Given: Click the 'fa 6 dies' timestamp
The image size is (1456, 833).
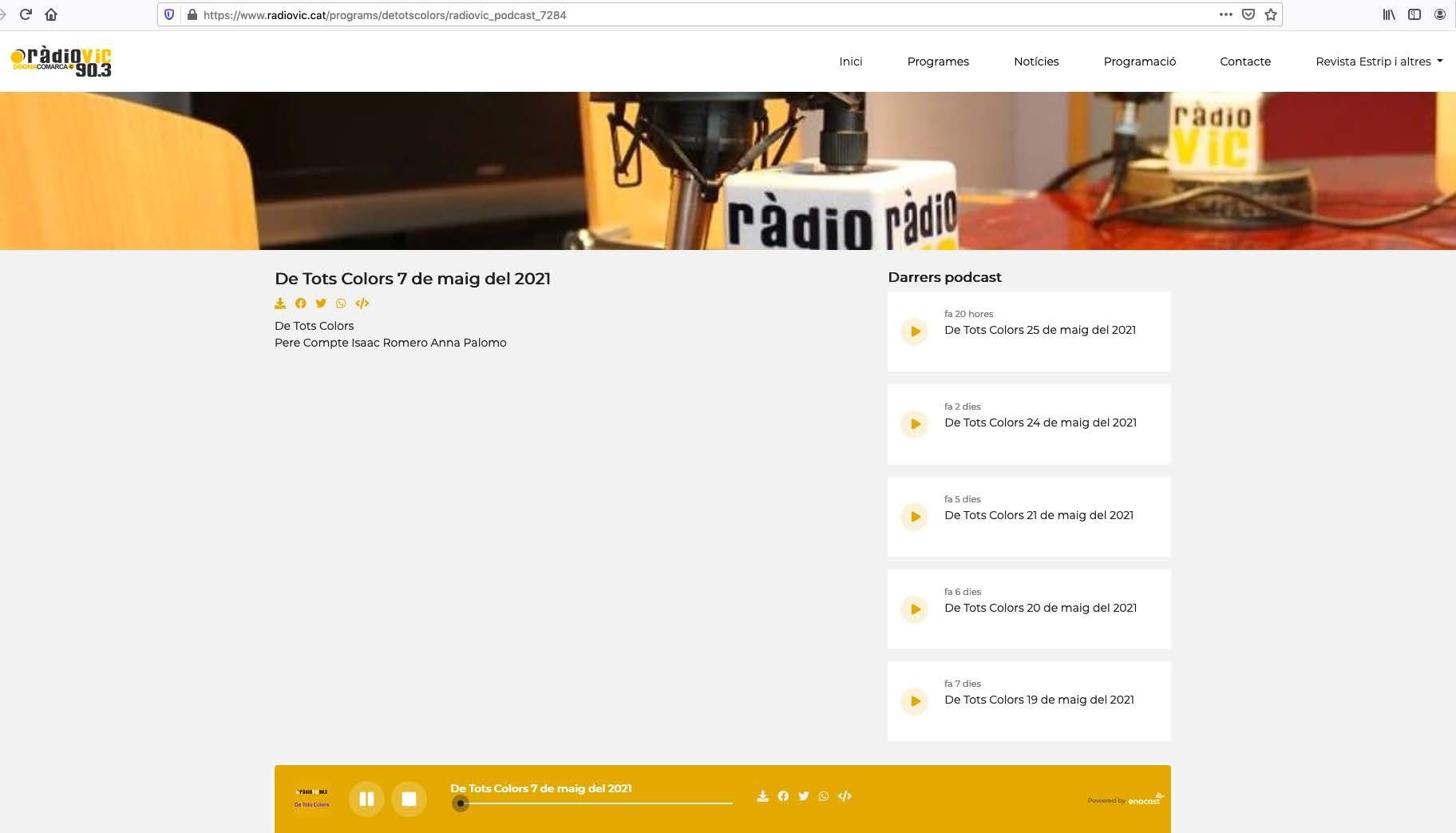Looking at the screenshot, I should coord(962,592).
